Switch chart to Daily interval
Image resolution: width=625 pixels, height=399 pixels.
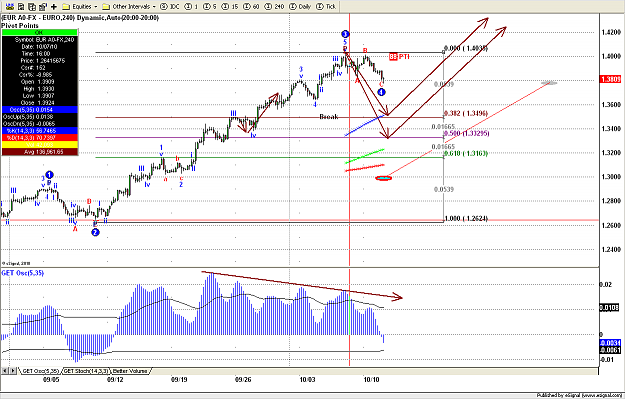(300, 6)
